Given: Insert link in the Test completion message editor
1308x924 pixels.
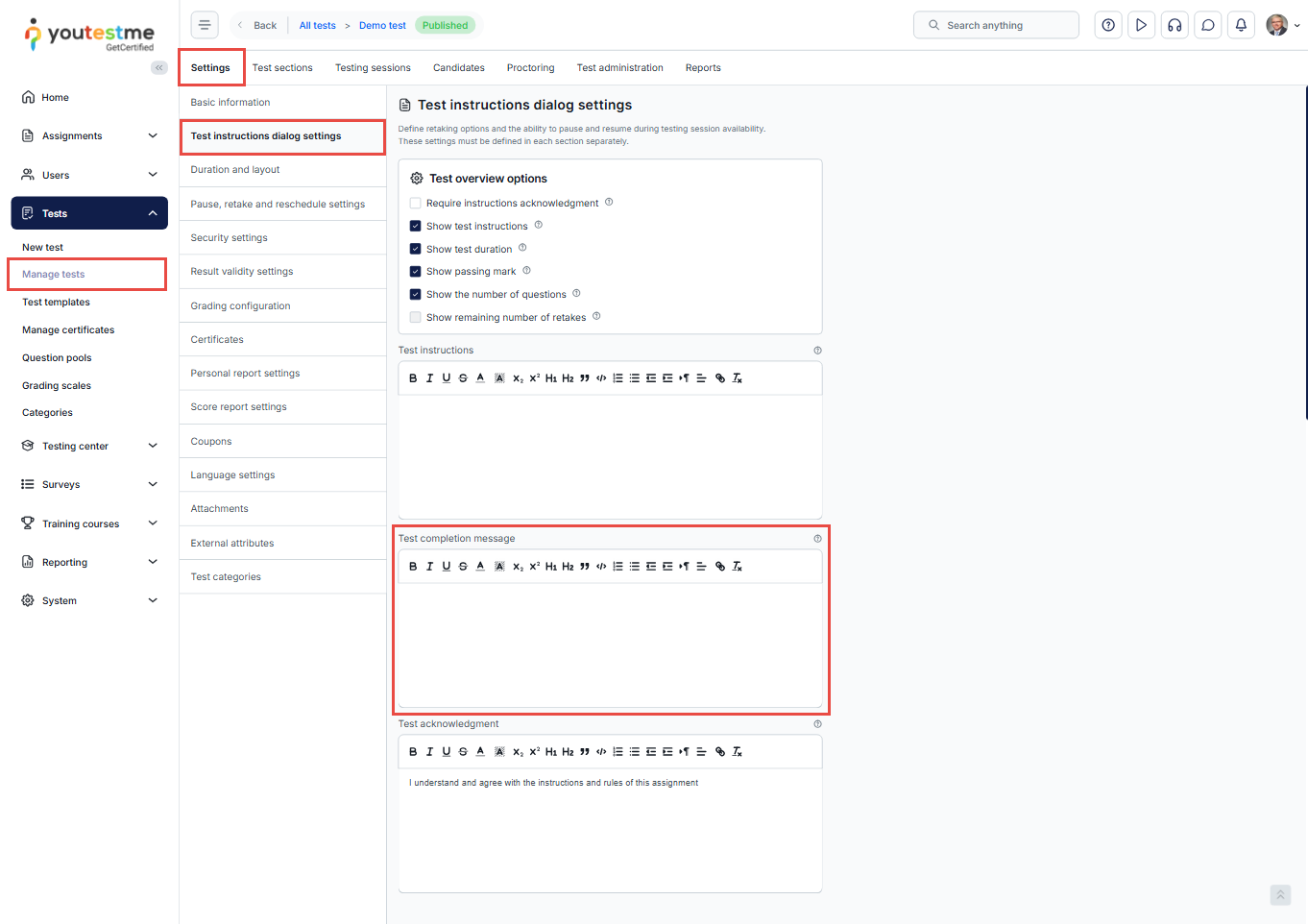Looking at the screenshot, I should pyautogui.click(x=720, y=567).
